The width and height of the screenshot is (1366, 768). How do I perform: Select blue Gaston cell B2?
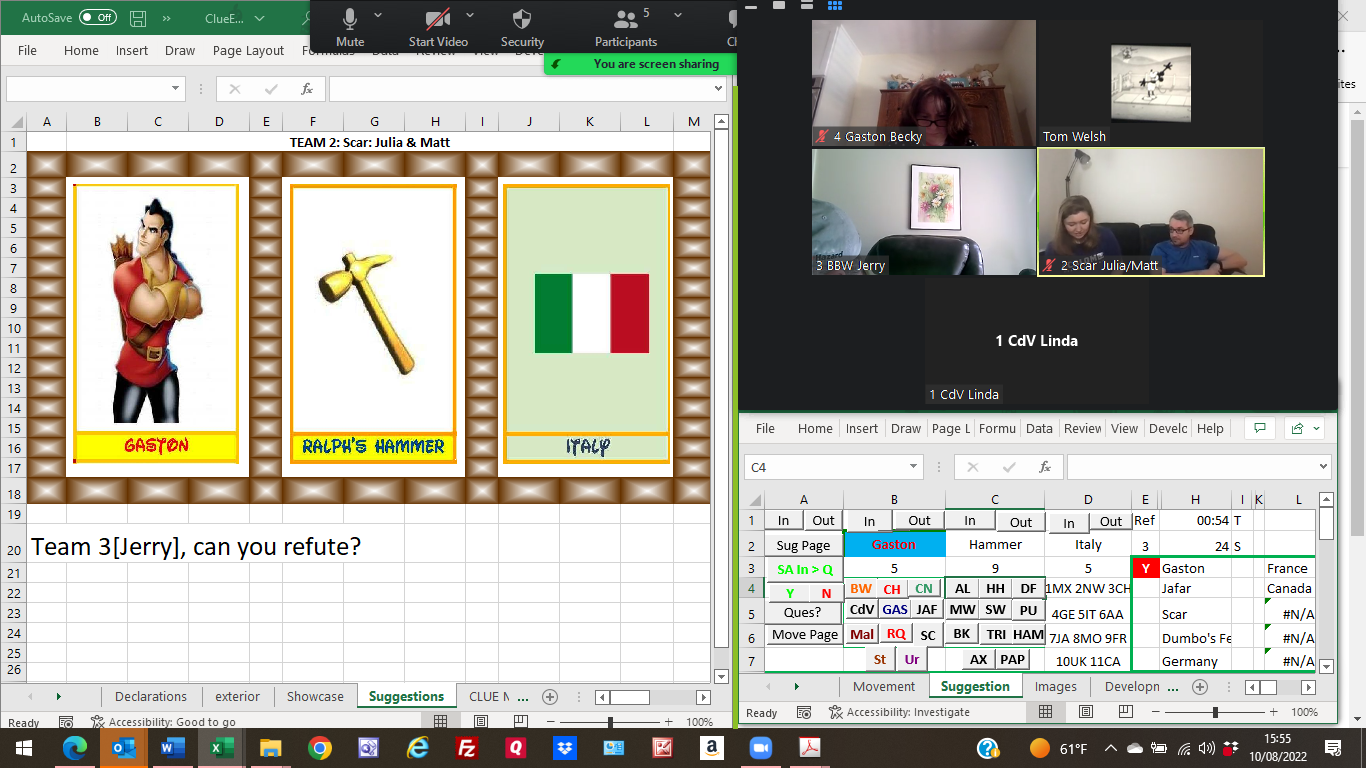(x=894, y=545)
